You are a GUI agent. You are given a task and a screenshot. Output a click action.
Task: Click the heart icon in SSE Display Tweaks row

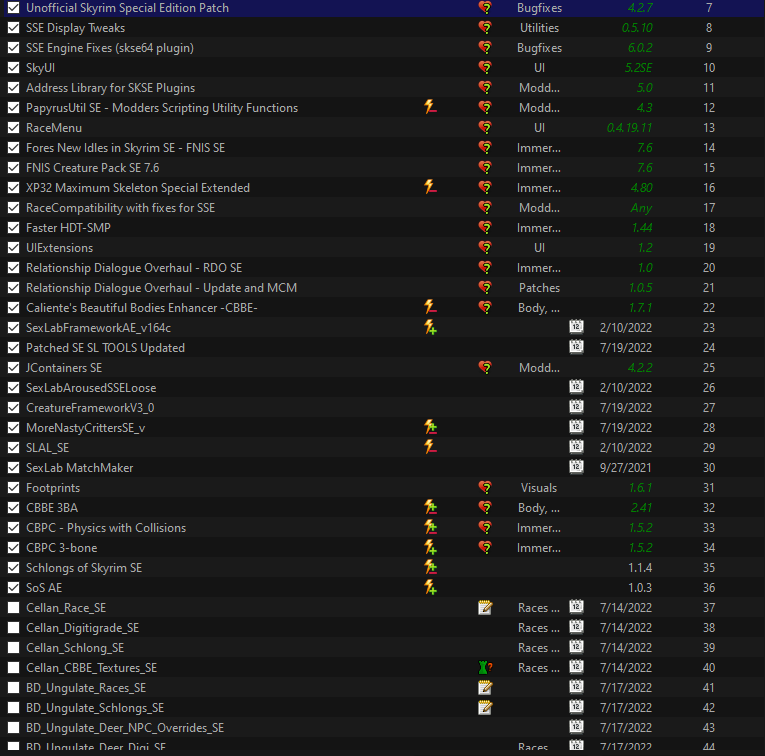click(485, 27)
